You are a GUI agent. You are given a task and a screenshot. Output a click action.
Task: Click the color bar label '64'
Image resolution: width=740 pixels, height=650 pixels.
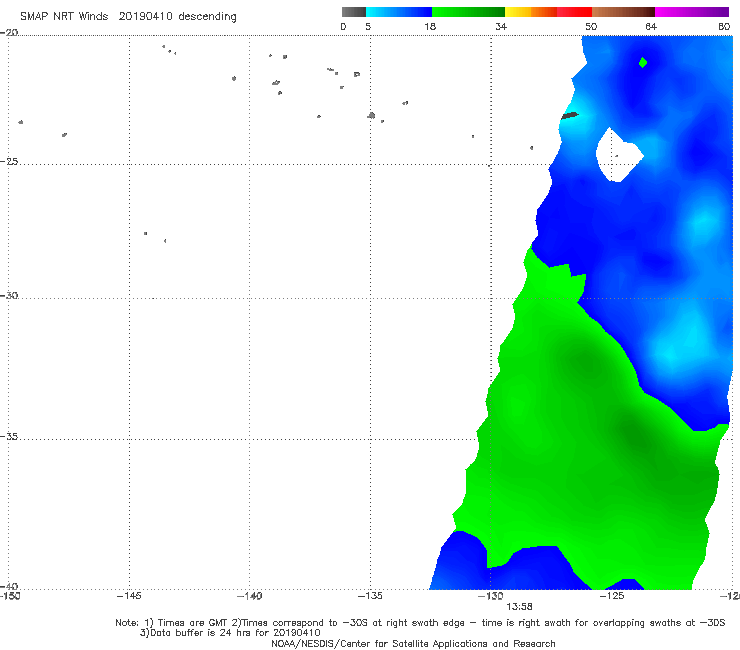tap(651, 27)
